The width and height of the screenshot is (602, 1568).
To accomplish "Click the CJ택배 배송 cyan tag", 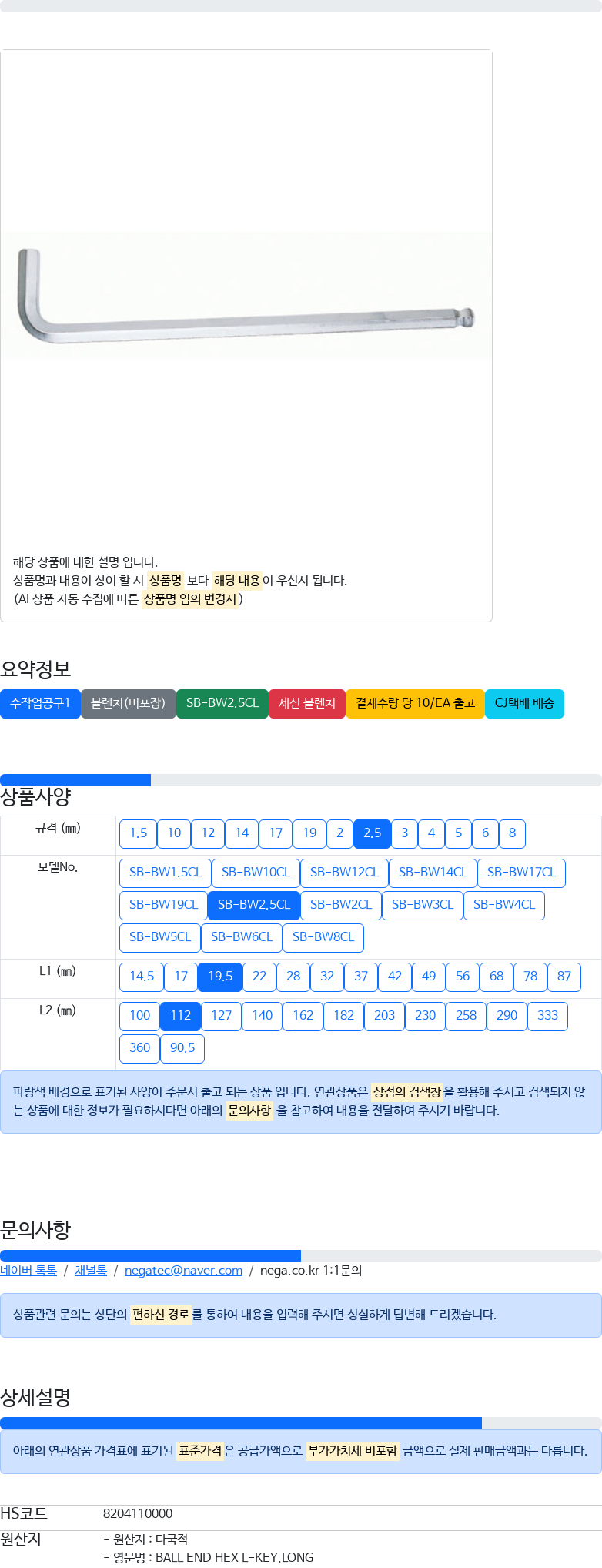I will pos(523,703).
